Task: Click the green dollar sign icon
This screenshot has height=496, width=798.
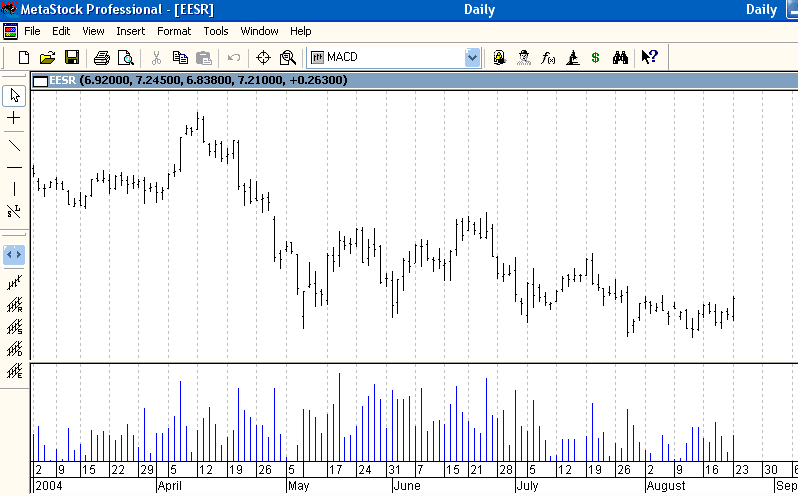Action: 595,57
